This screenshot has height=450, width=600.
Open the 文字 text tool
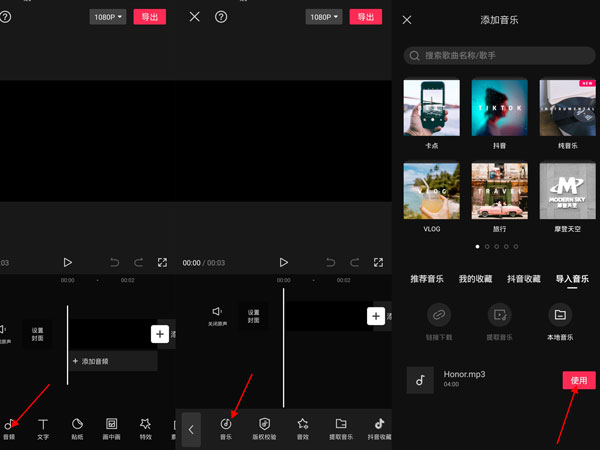click(43, 429)
